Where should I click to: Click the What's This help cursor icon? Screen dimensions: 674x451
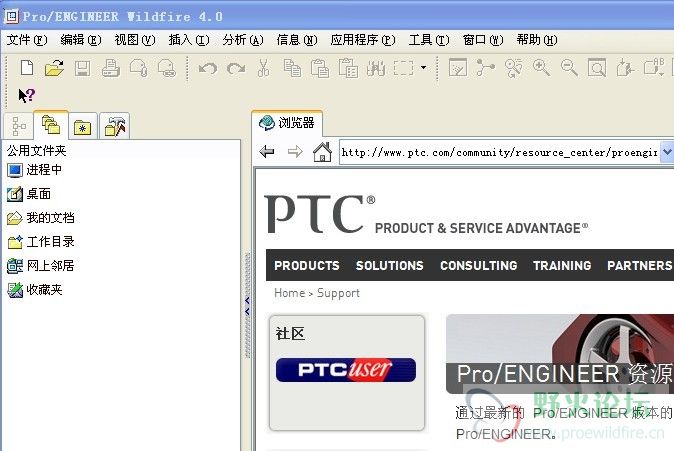pos(26,95)
